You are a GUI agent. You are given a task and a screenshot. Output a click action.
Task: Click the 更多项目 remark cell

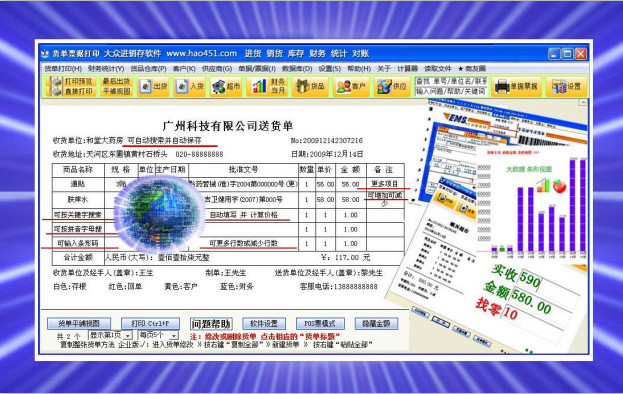click(x=384, y=184)
